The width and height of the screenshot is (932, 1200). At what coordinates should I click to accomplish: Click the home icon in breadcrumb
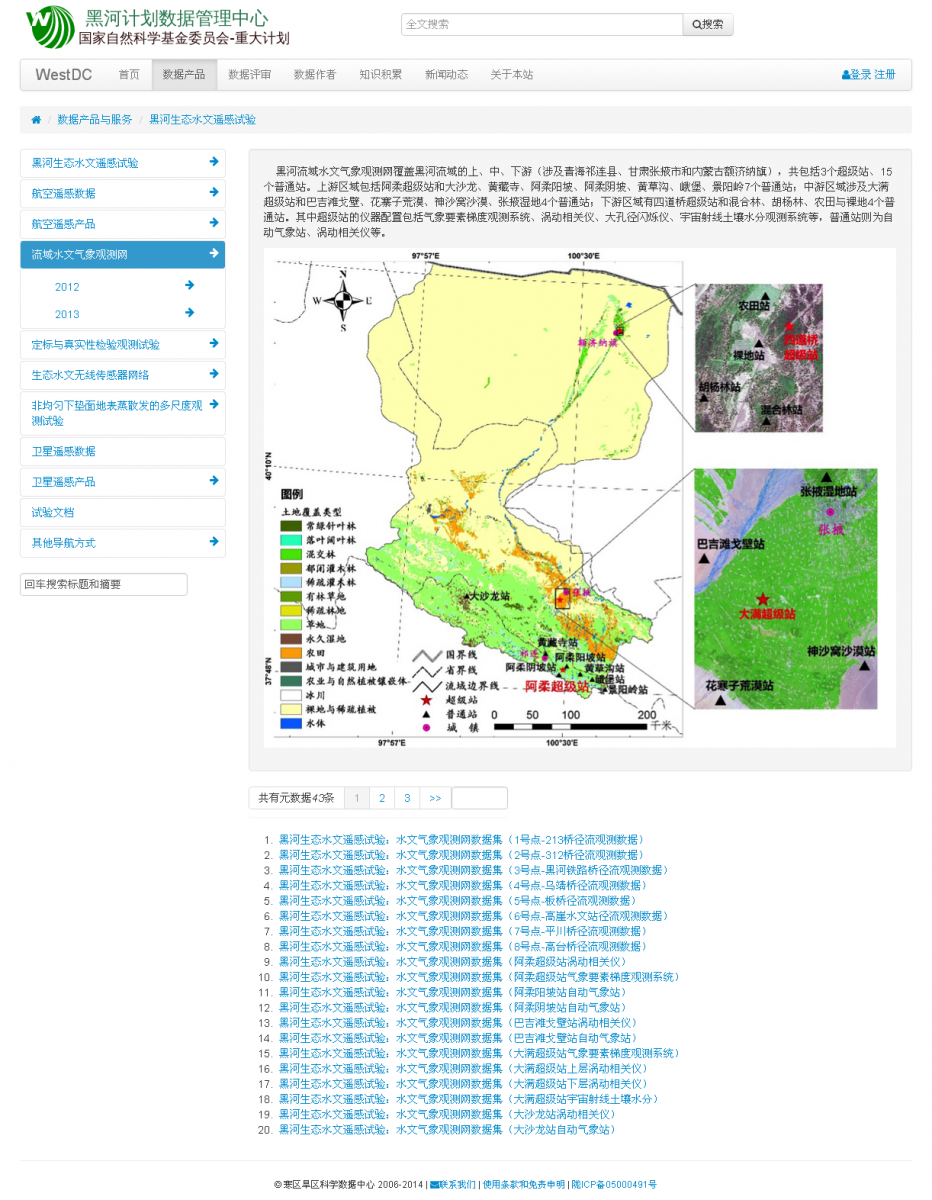pos(36,120)
